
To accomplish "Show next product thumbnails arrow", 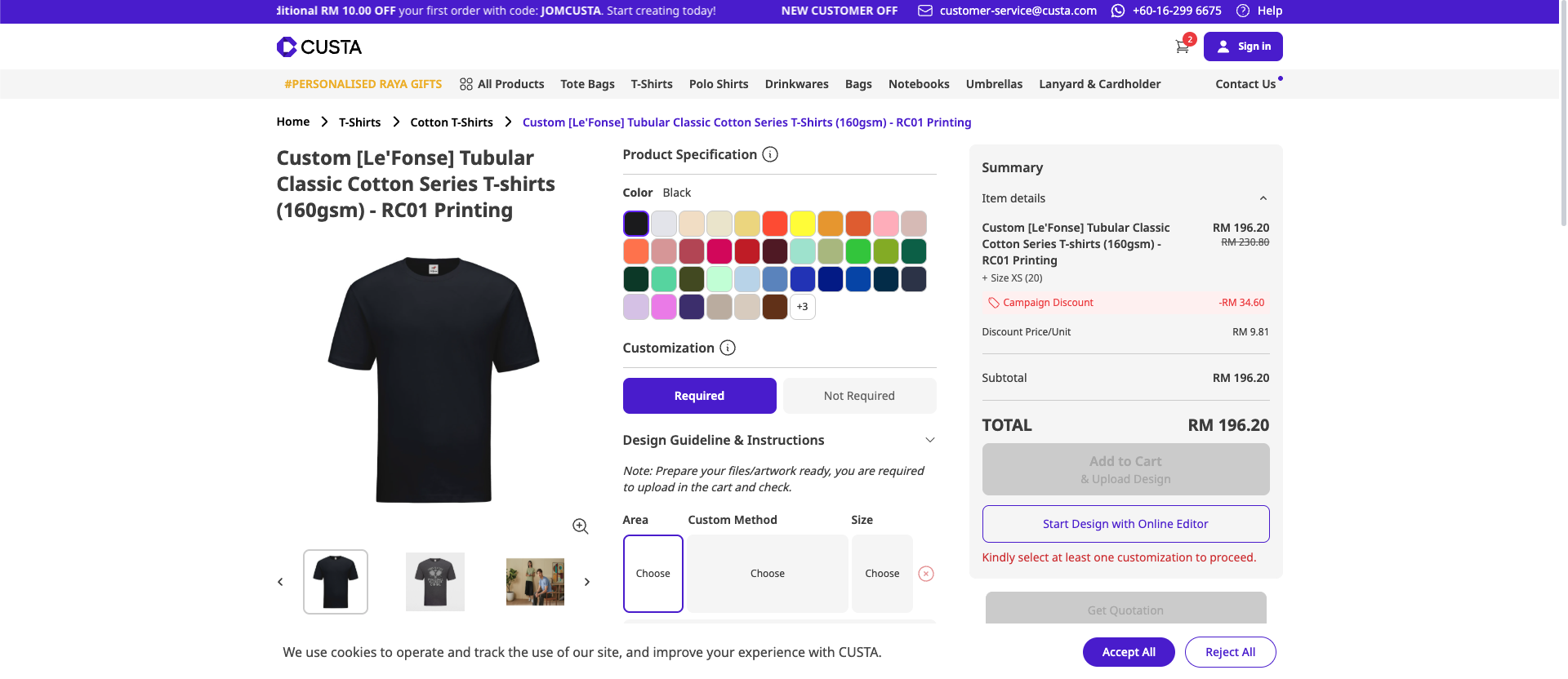I will [x=586, y=582].
